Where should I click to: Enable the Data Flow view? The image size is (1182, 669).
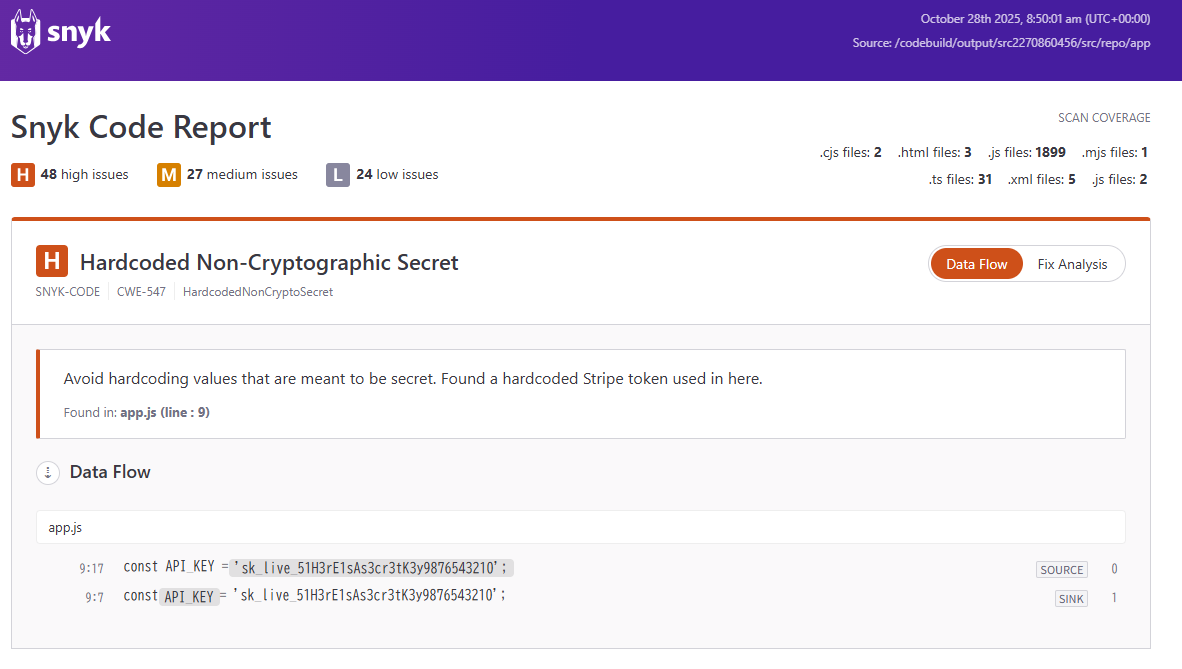[x=976, y=263]
